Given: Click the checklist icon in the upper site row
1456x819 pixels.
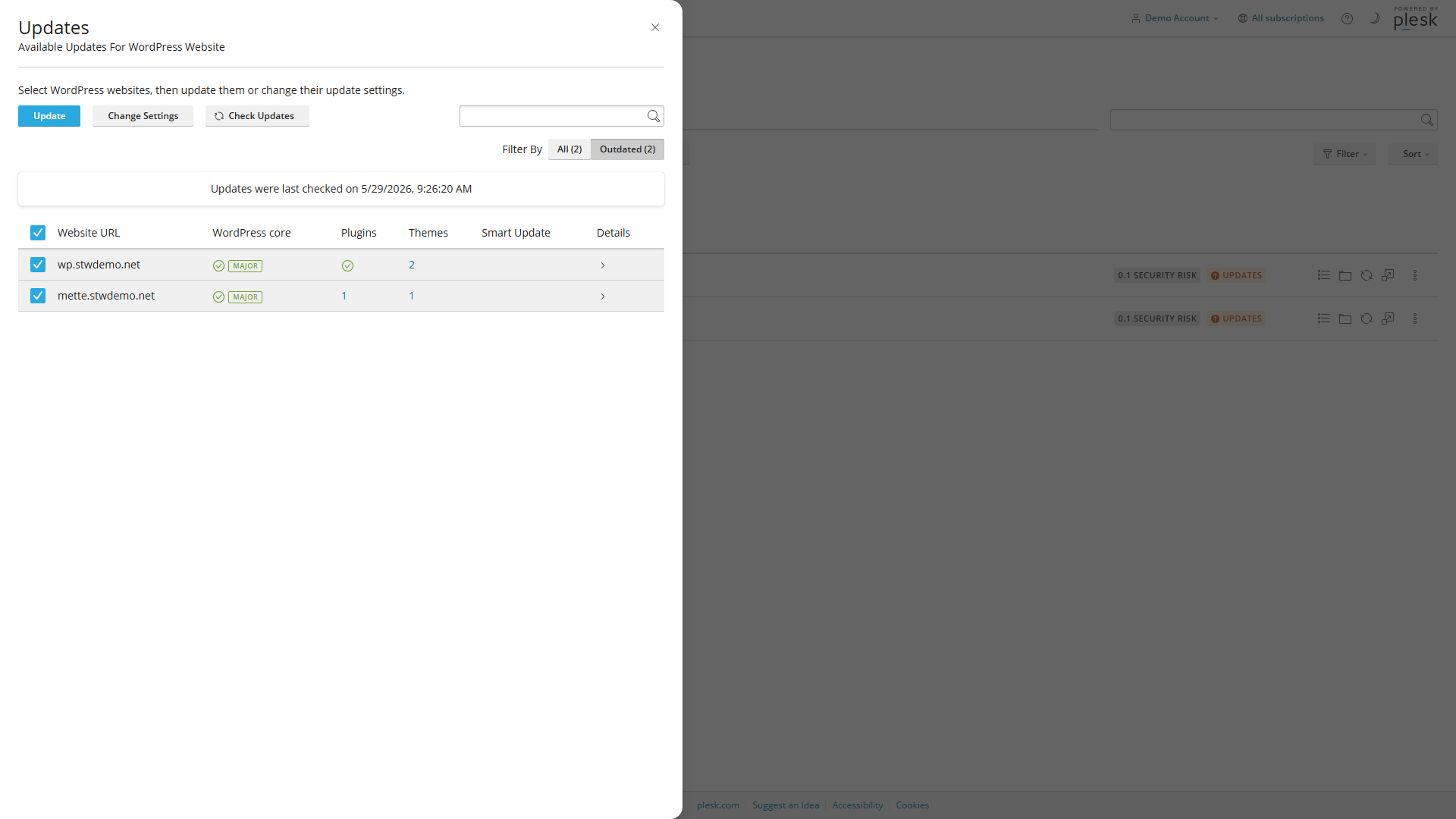Looking at the screenshot, I should 1324,275.
